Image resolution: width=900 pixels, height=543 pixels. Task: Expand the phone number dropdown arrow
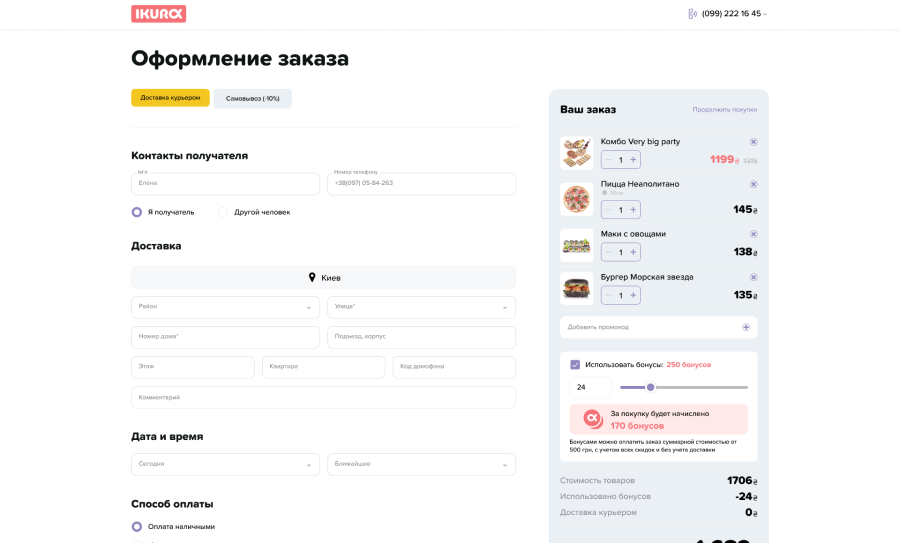pos(765,14)
